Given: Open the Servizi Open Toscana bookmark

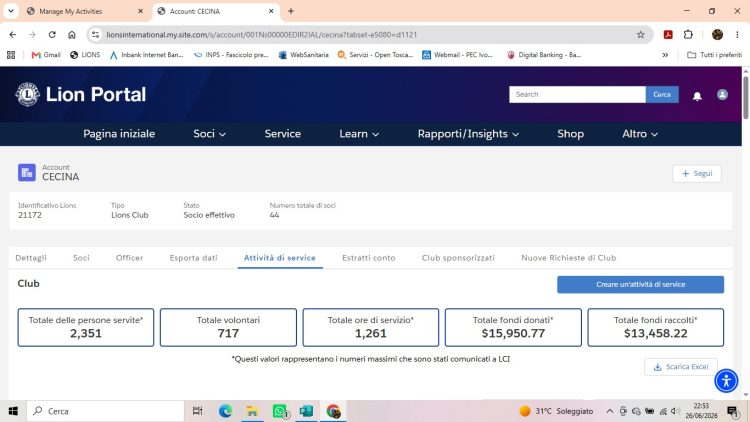Looking at the screenshot, I should [375, 55].
